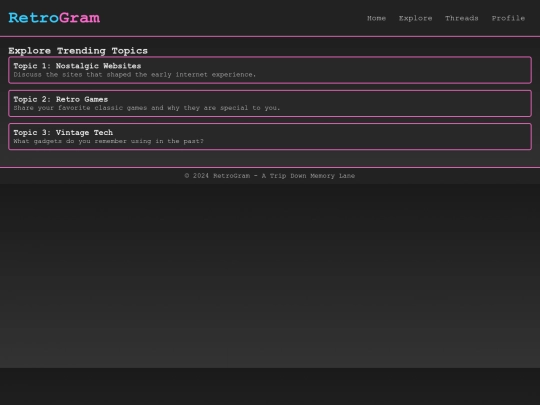This screenshot has height=405, width=540.
Task: Click the RetroGram logo
Action: pos(54,18)
